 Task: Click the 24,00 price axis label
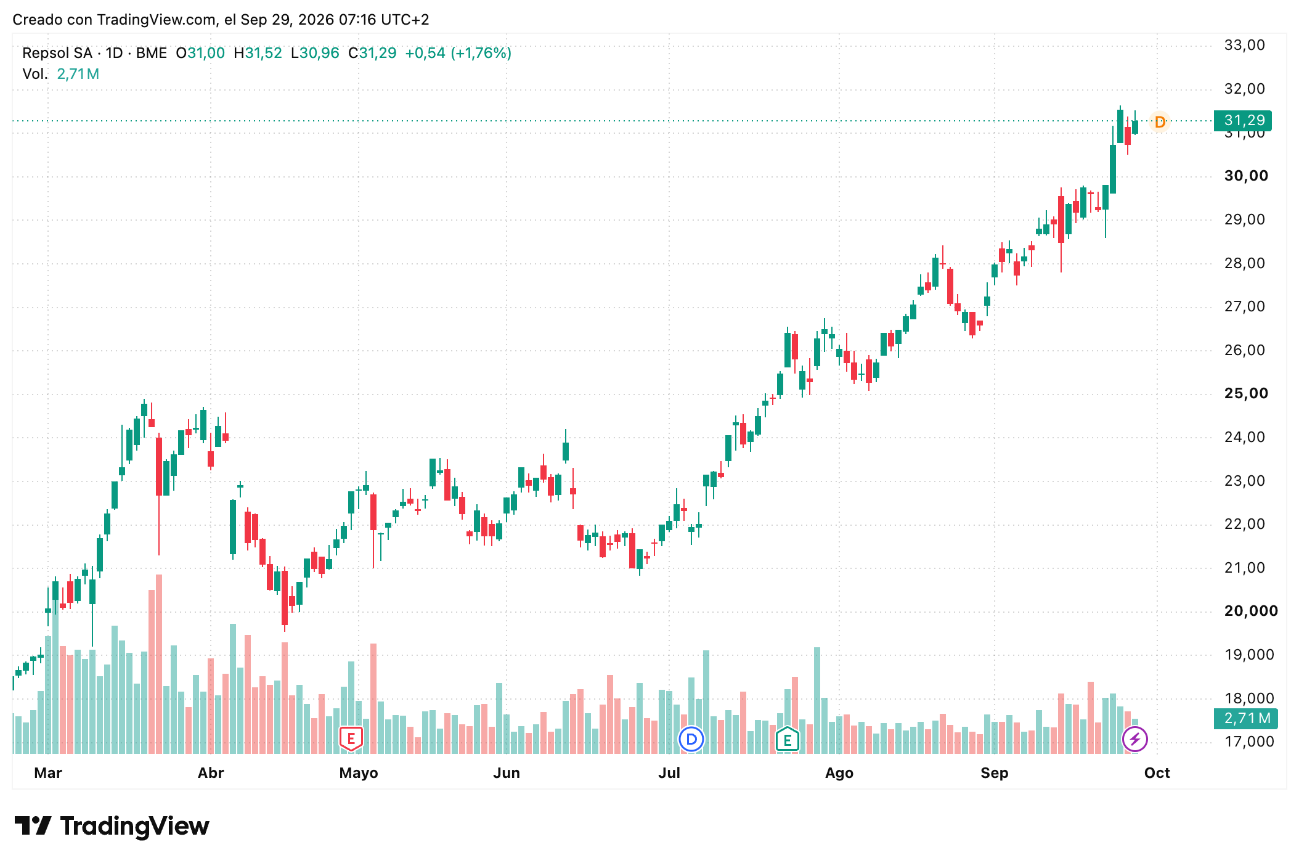click(x=1245, y=437)
